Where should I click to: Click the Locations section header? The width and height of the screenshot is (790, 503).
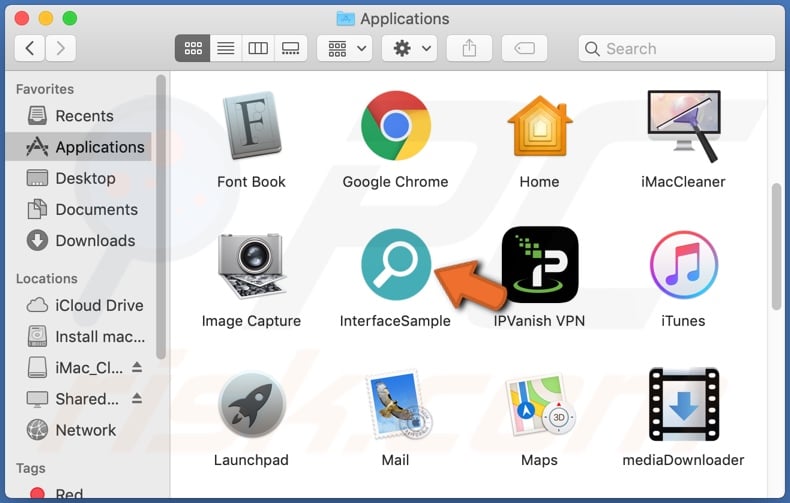point(47,279)
